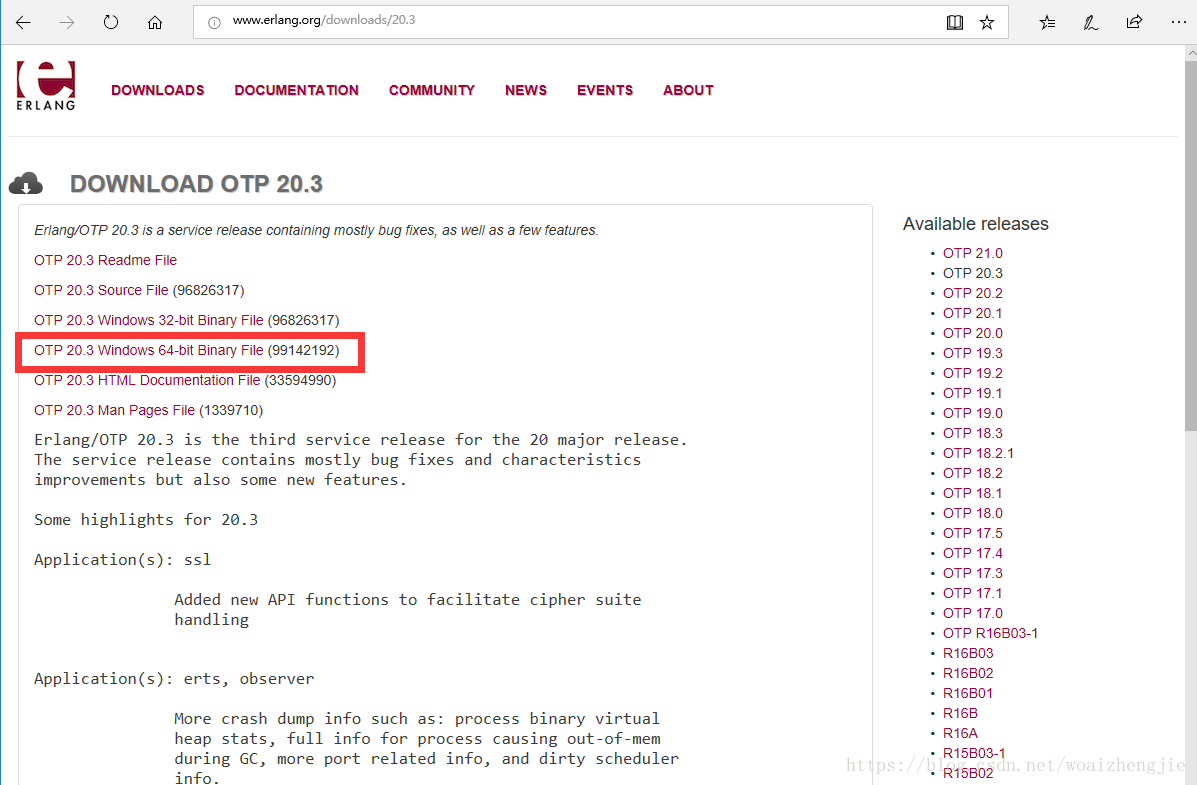Click the site info icon in address bar

pyautogui.click(x=215, y=23)
